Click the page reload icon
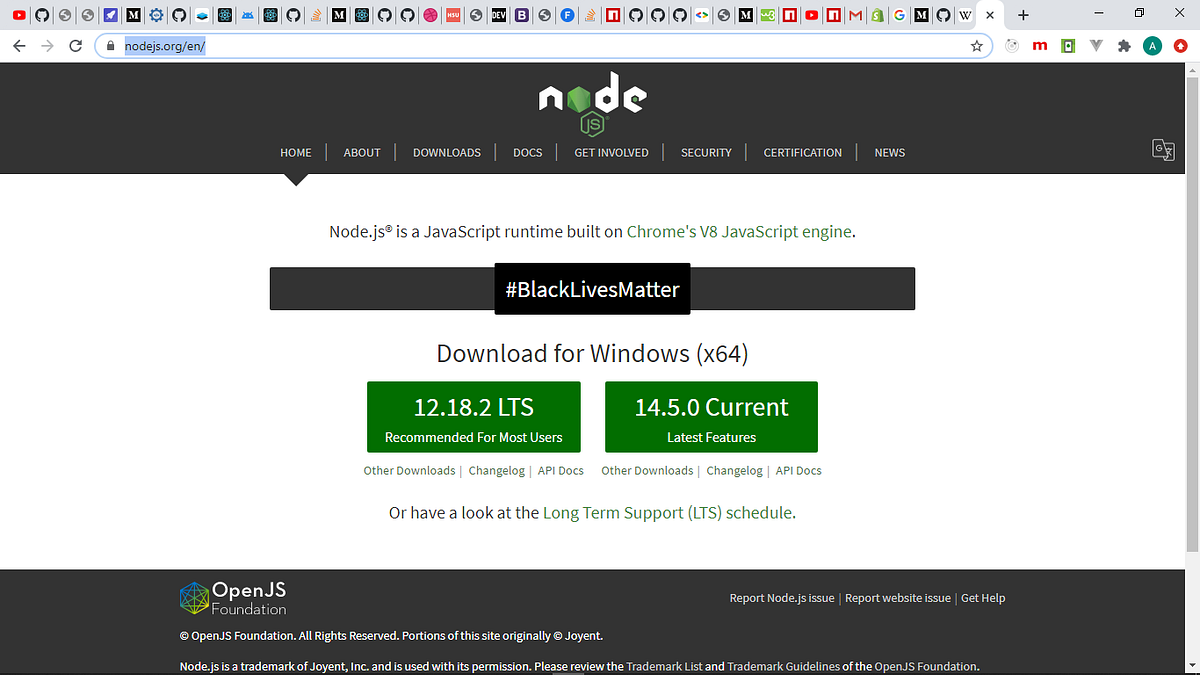 [75, 45]
